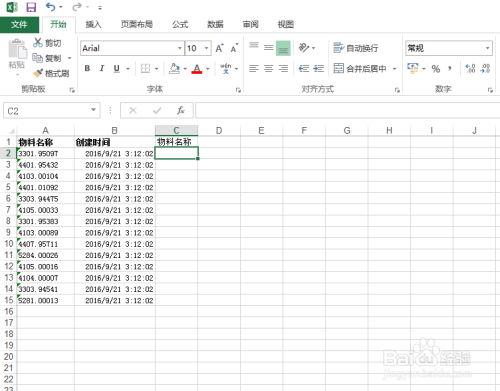Image resolution: width=500 pixels, height=391 pixels.
Task: Open the 剪贴板 clipboard dialog launcher
Action: 72,90
